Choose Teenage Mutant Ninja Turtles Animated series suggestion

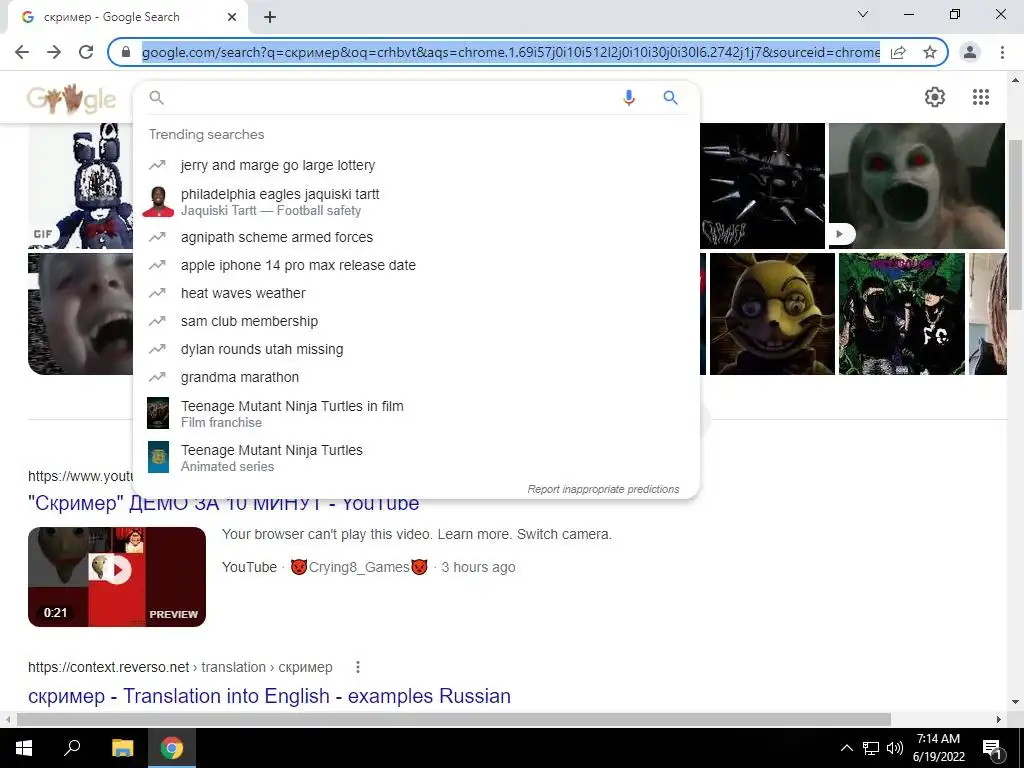(x=416, y=458)
